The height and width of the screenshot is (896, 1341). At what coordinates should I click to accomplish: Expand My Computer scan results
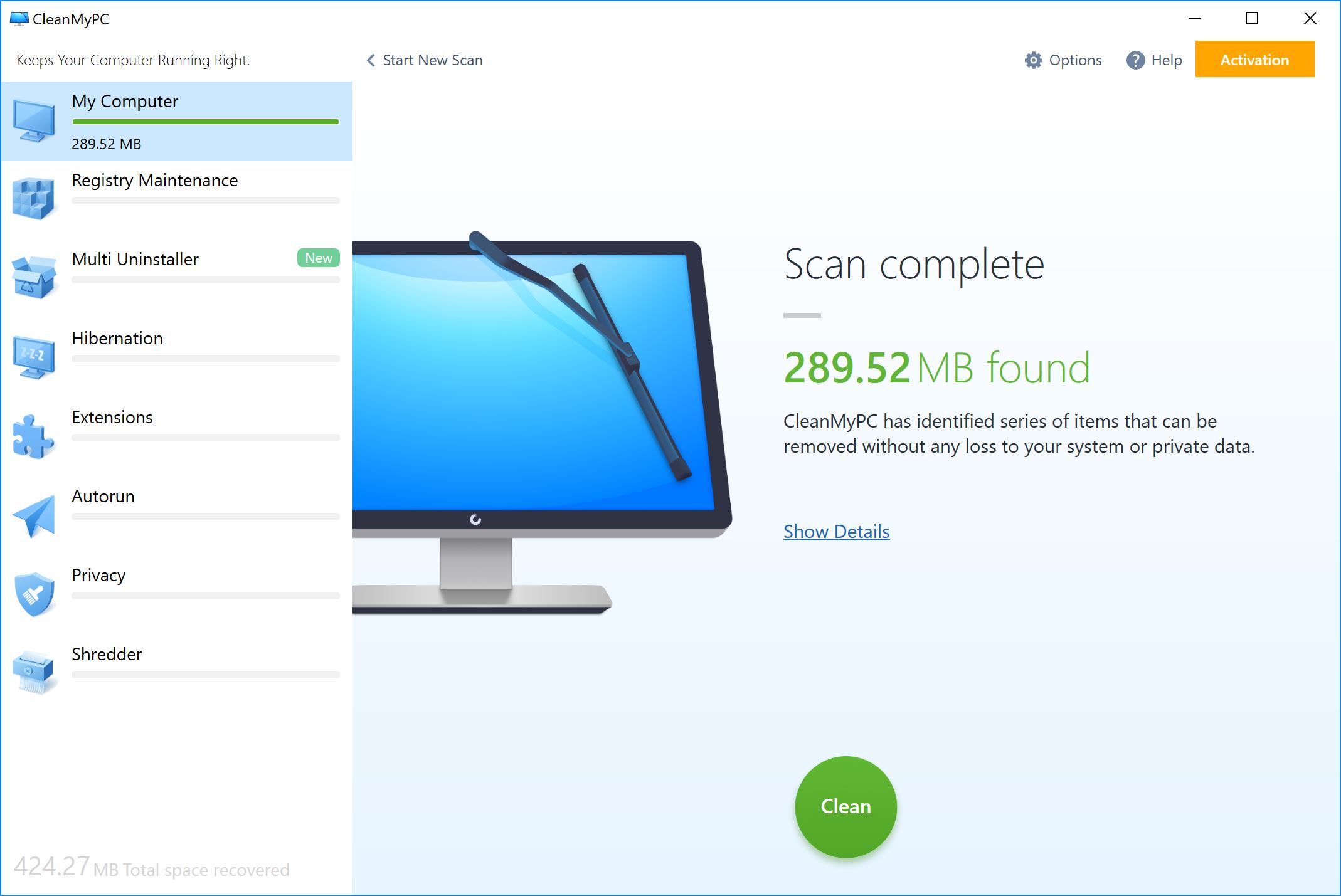point(836,531)
